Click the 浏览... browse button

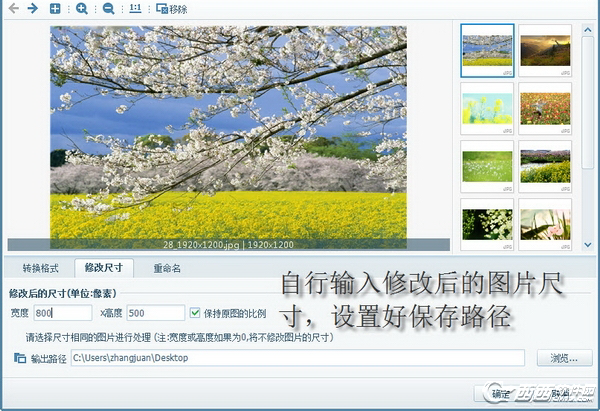[564, 358]
